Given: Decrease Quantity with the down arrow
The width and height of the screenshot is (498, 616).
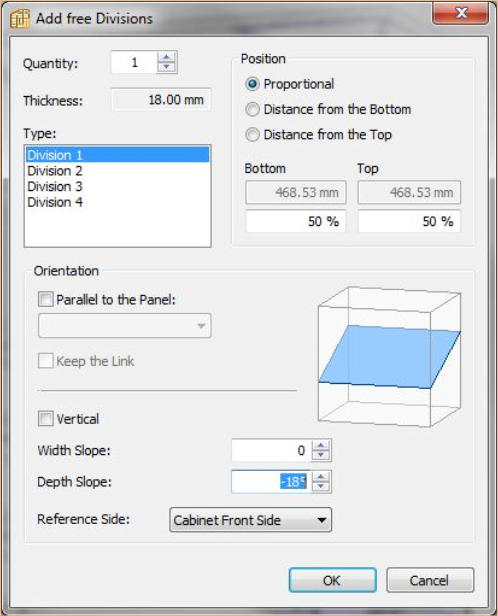Looking at the screenshot, I should [167, 67].
